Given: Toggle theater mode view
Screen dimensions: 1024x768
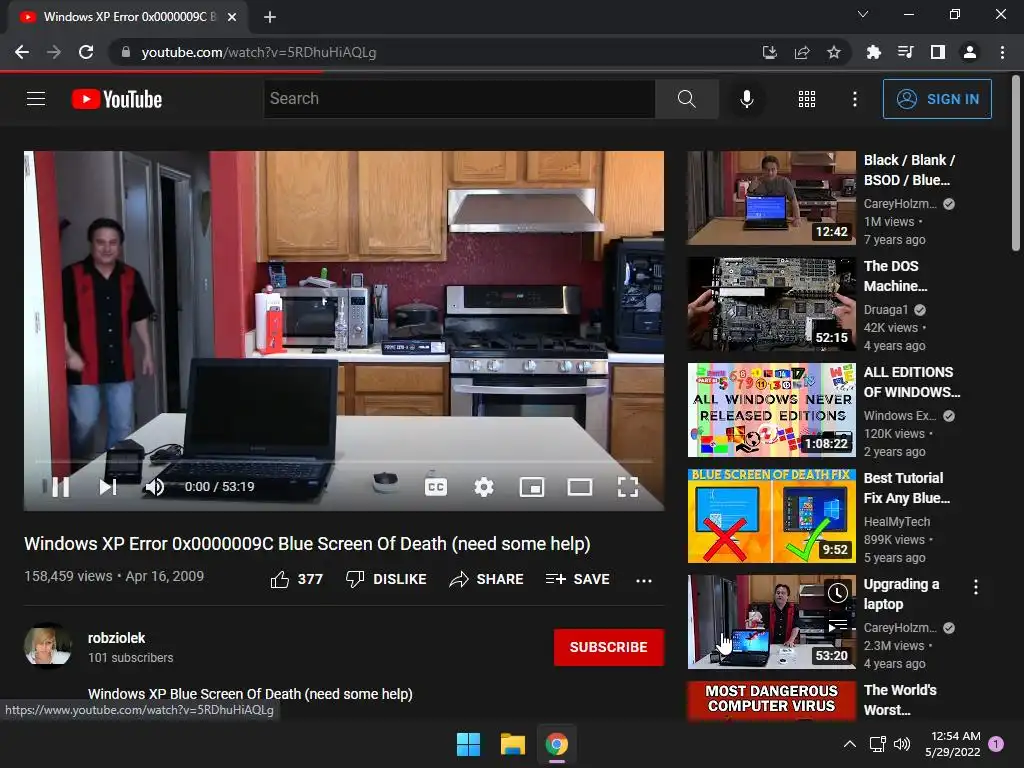Looking at the screenshot, I should pyautogui.click(x=580, y=487).
